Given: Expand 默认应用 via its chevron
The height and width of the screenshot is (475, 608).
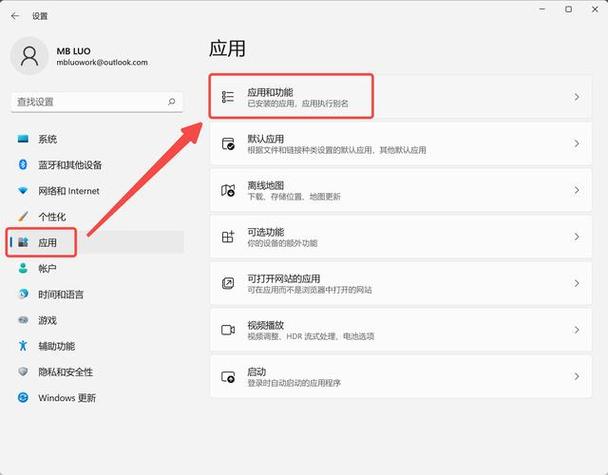Looking at the screenshot, I should pos(577,143).
